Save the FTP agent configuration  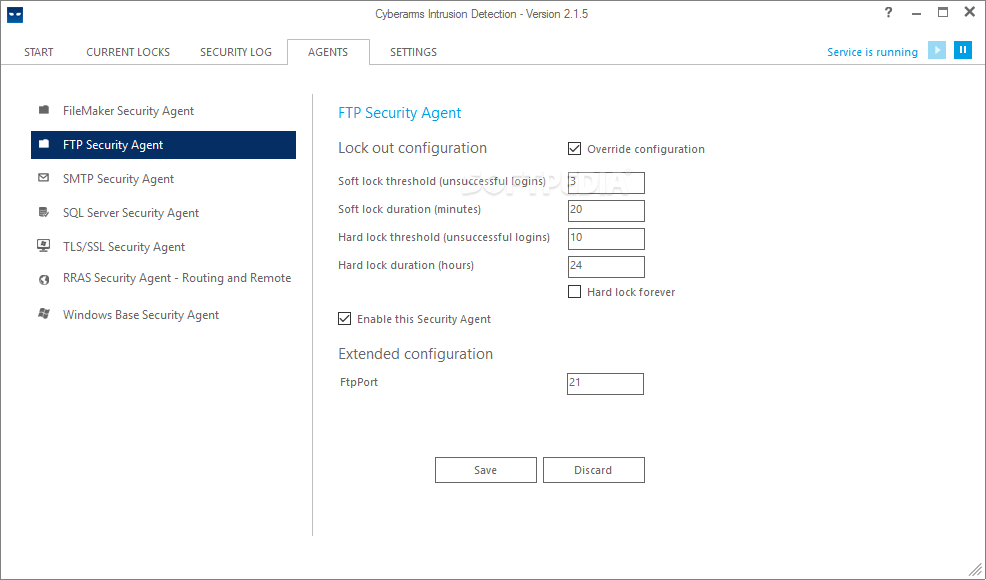[485, 470]
